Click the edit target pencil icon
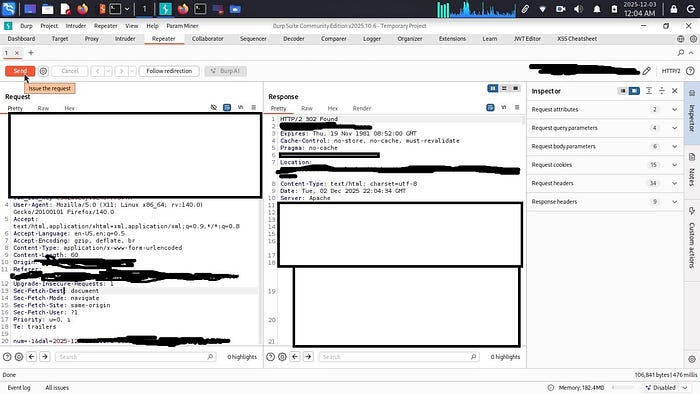This screenshot has height=394, width=700. (646, 71)
